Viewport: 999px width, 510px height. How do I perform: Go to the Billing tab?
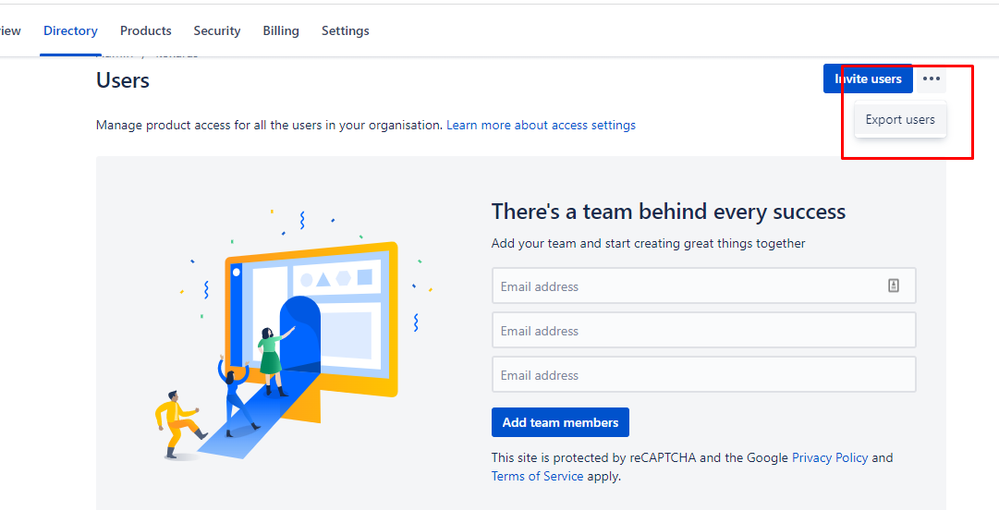tap(281, 31)
